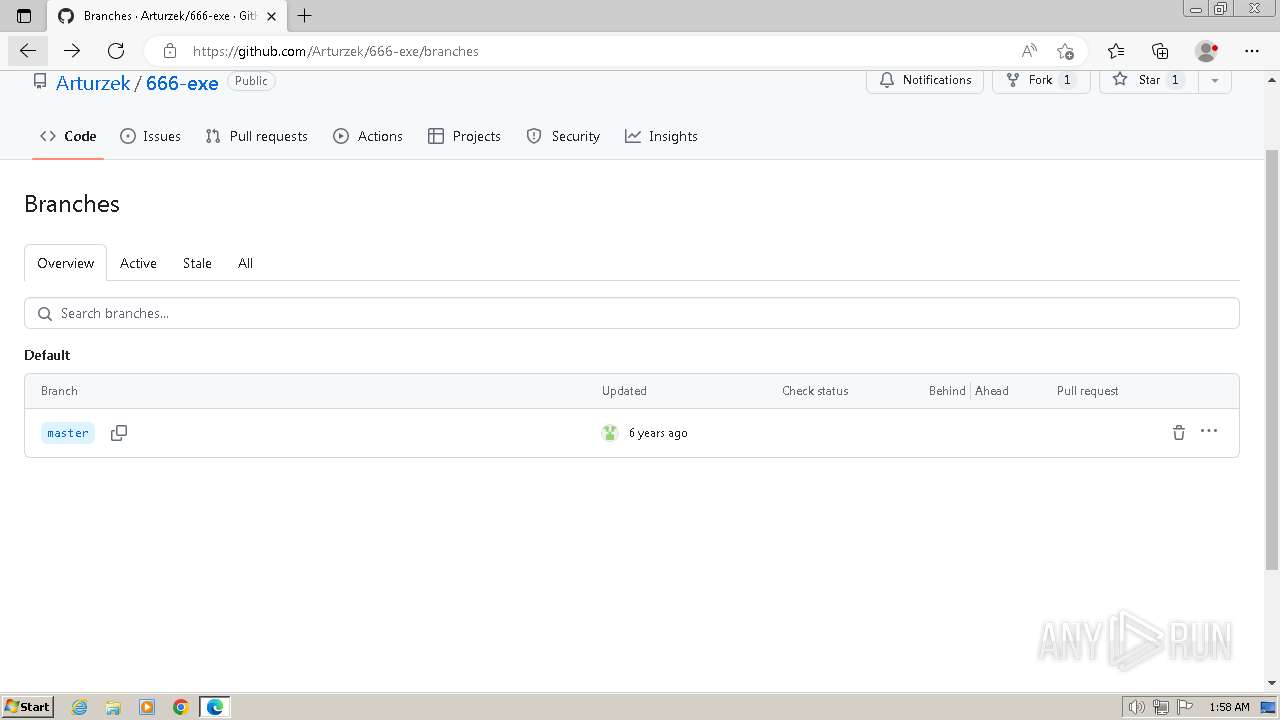Go back with the browser back arrow
This screenshot has width=1280, height=720.
[x=28, y=51]
